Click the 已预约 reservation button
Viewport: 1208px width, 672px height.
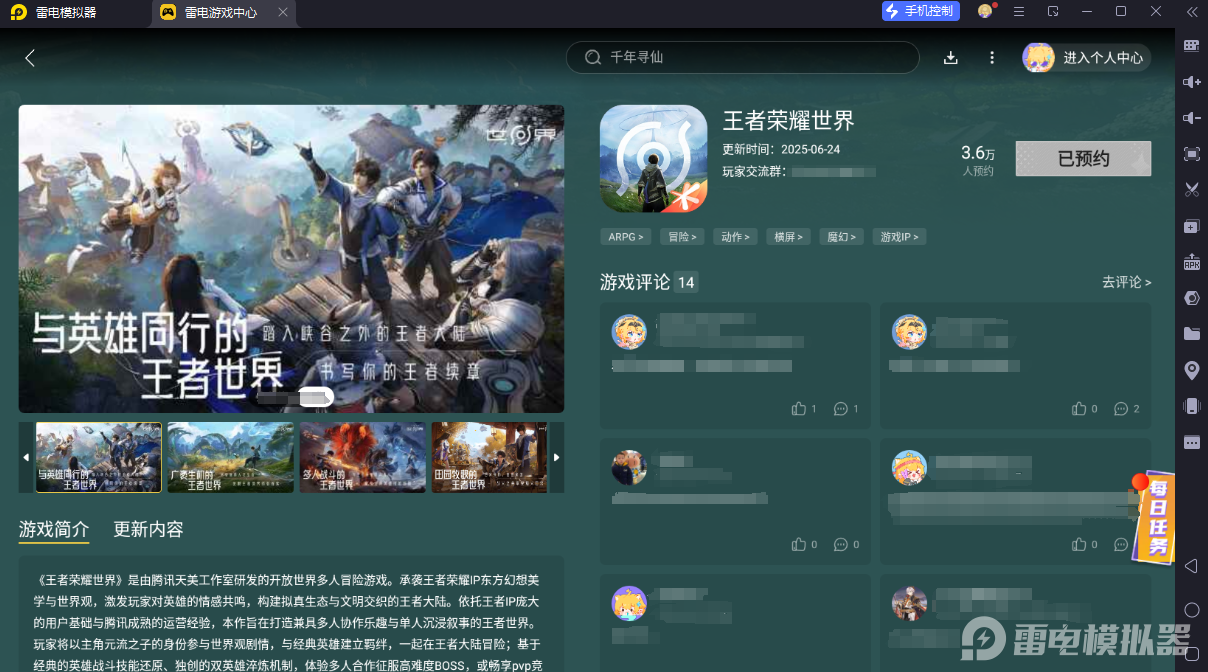[1083, 159]
